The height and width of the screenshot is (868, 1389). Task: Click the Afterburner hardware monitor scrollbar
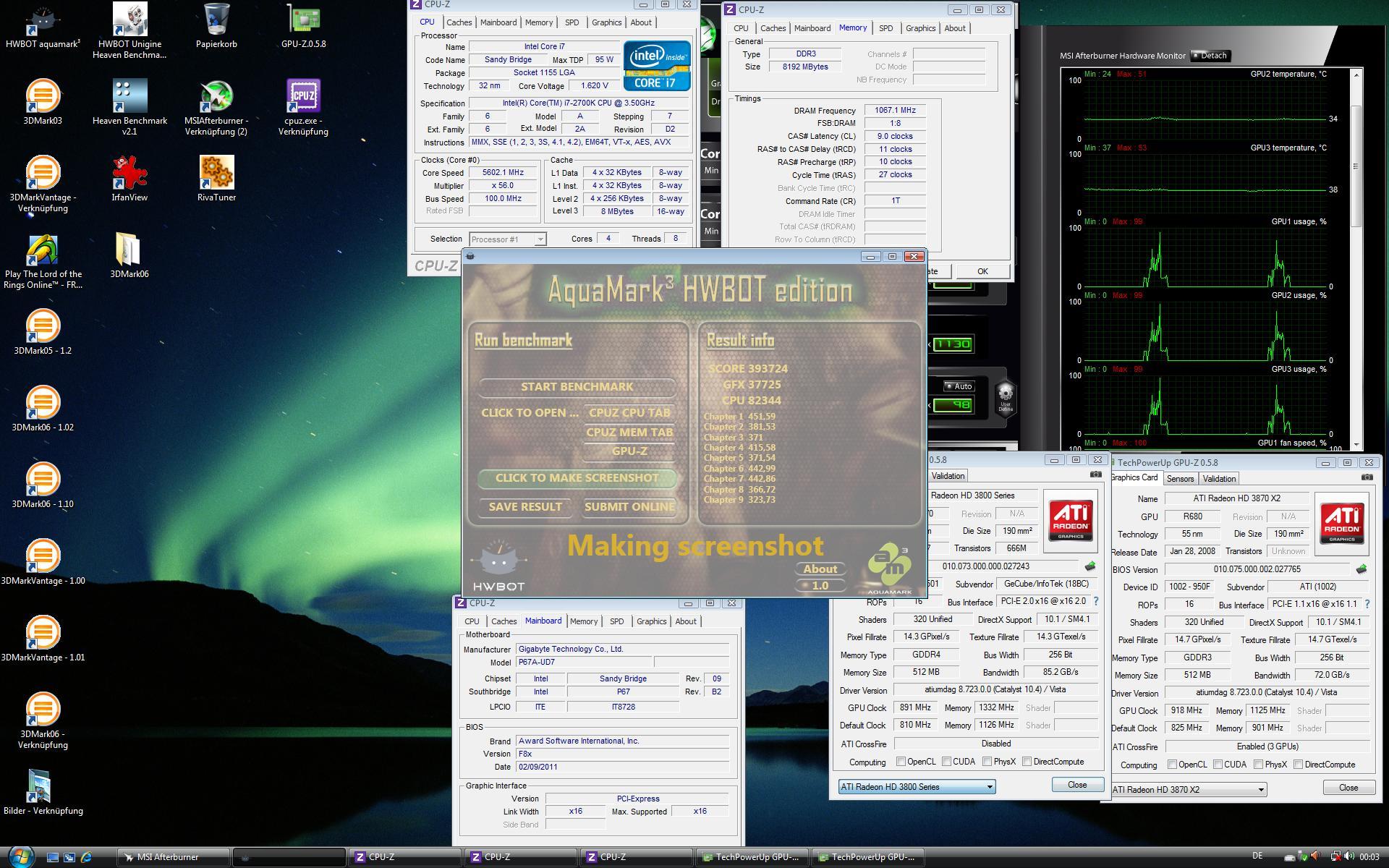pyautogui.click(x=1356, y=166)
